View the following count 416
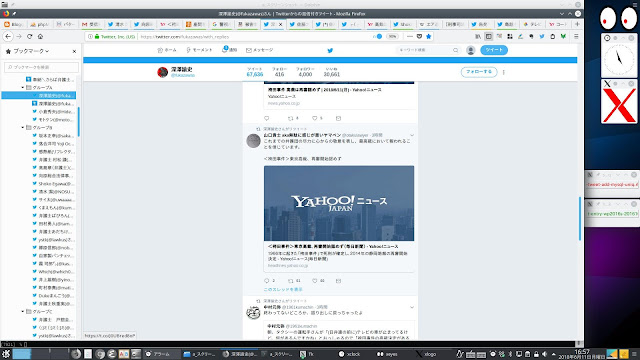This screenshot has height=360, width=640. tap(279, 72)
